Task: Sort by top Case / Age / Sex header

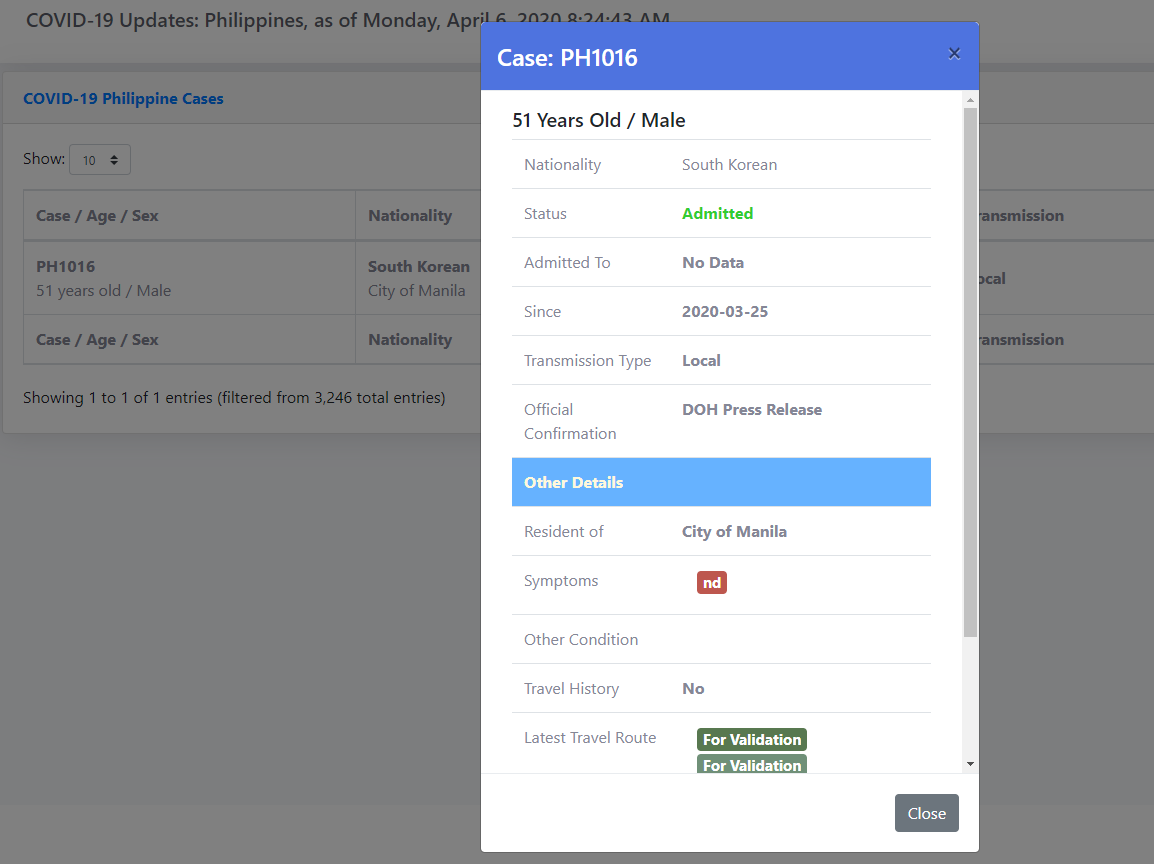Action: click(x=189, y=216)
